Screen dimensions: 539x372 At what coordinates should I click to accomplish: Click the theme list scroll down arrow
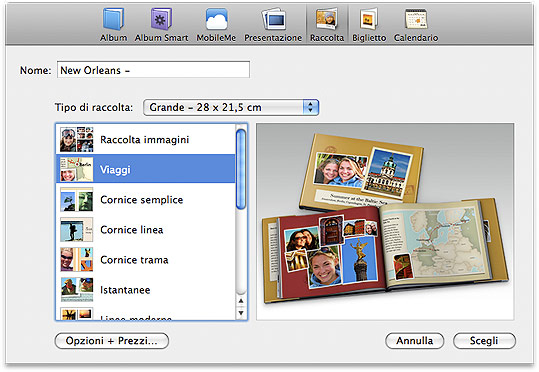(x=241, y=313)
